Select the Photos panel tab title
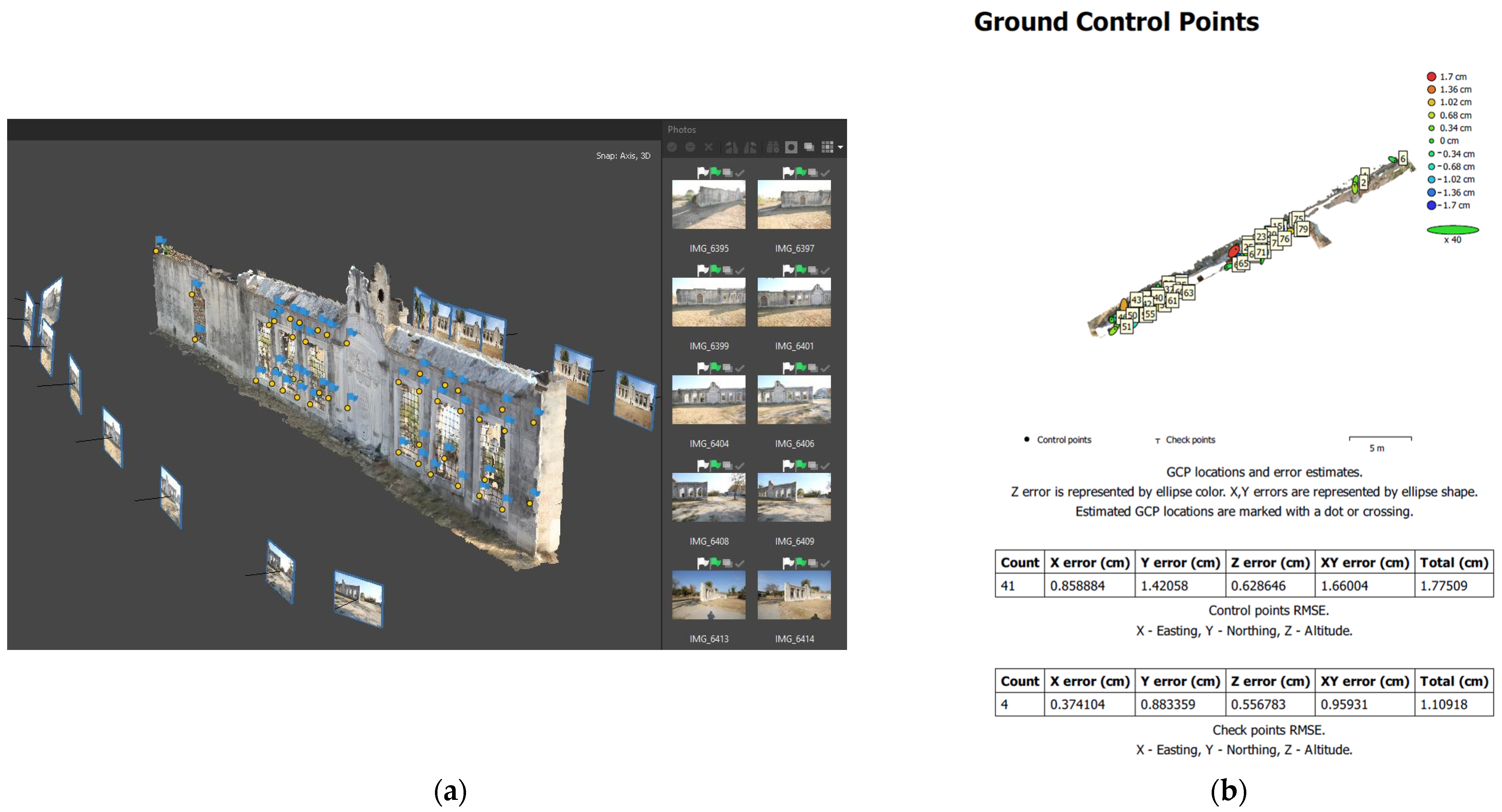 pyautogui.click(x=682, y=130)
